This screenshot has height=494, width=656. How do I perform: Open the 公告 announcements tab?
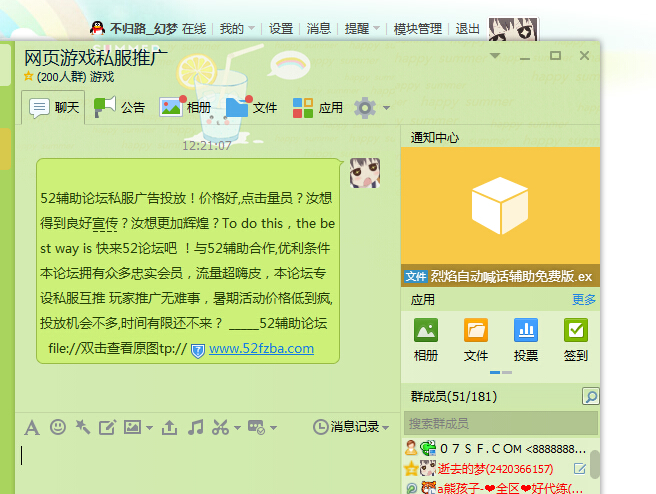tap(119, 107)
